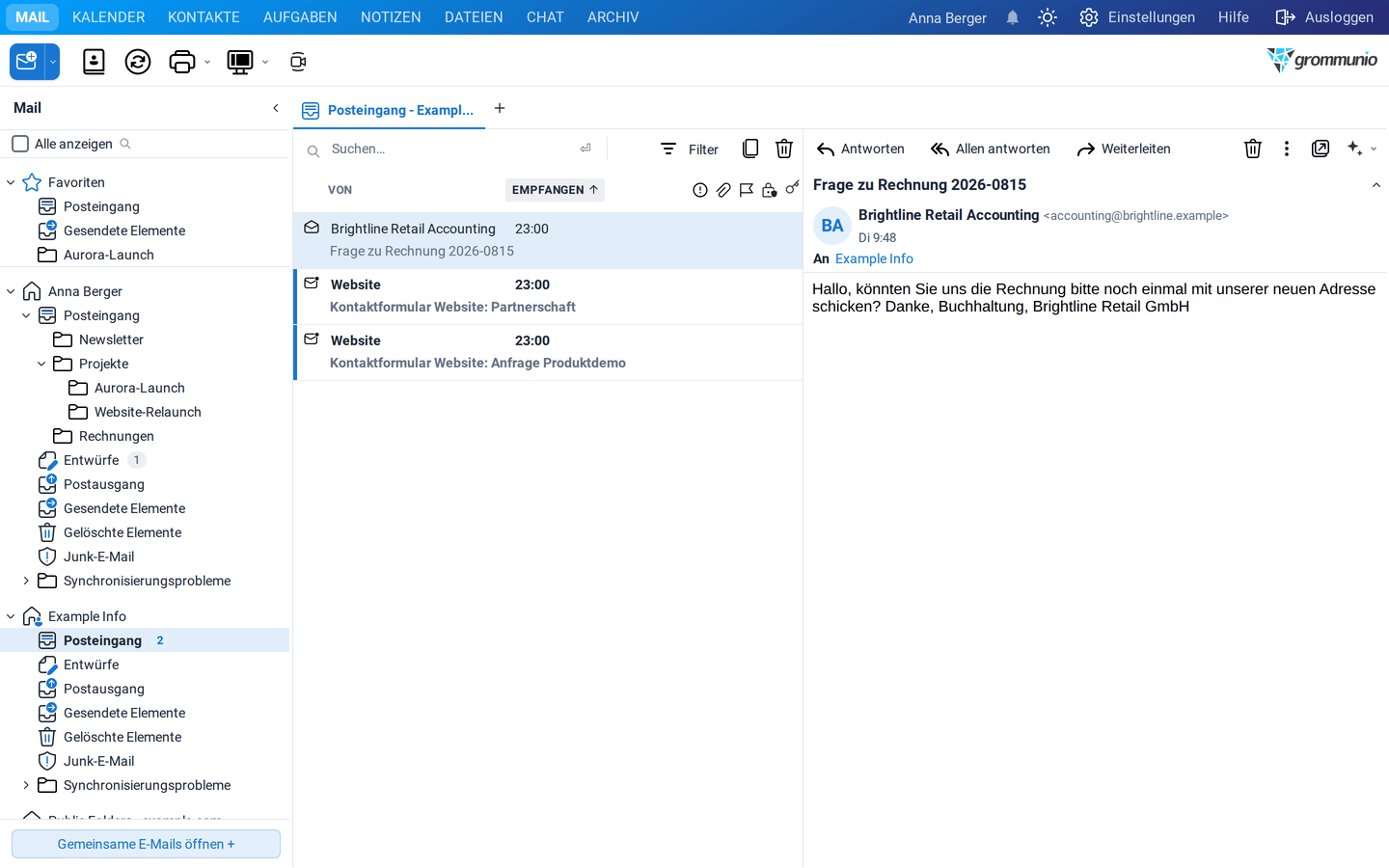
Task: Click the Suchen search field
Action: pyautogui.click(x=449, y=149)
